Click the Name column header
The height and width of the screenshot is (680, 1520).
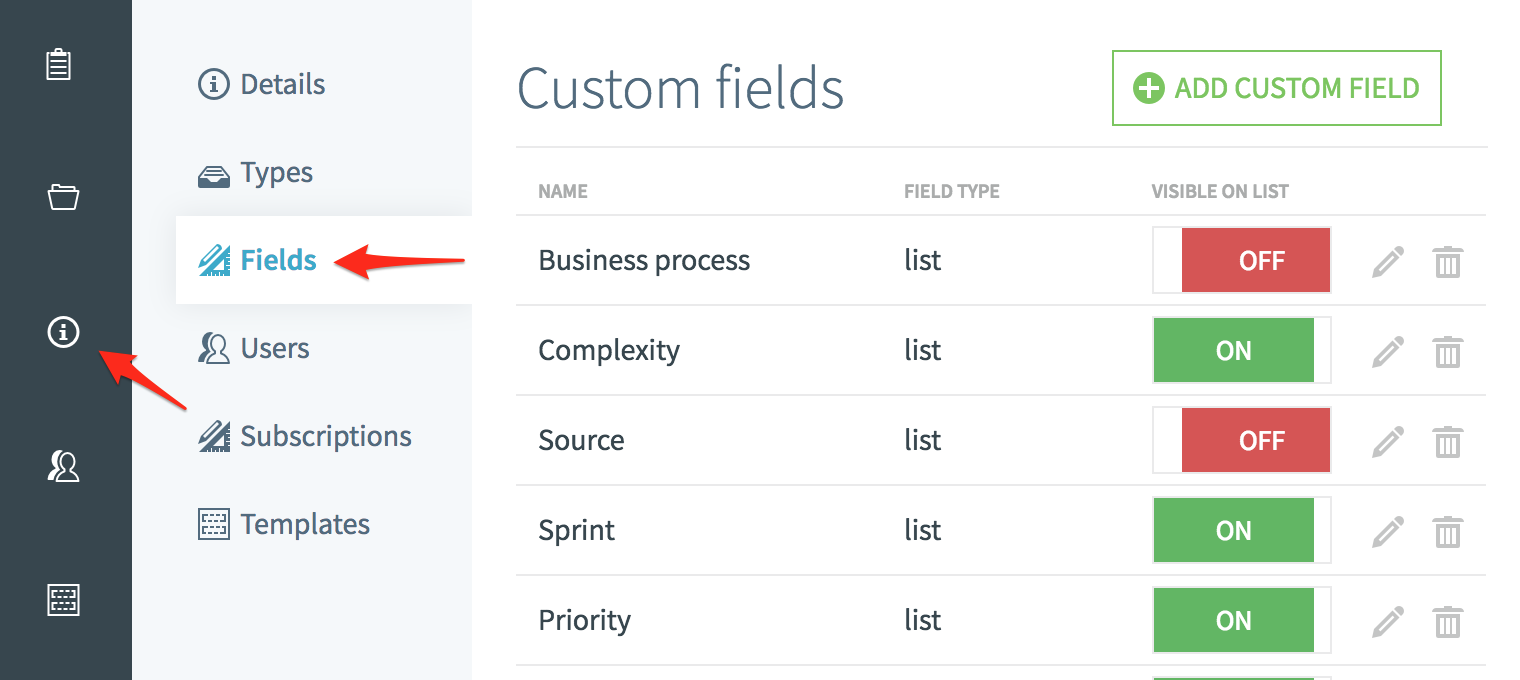pyautogui.click(x=563, y=191)
